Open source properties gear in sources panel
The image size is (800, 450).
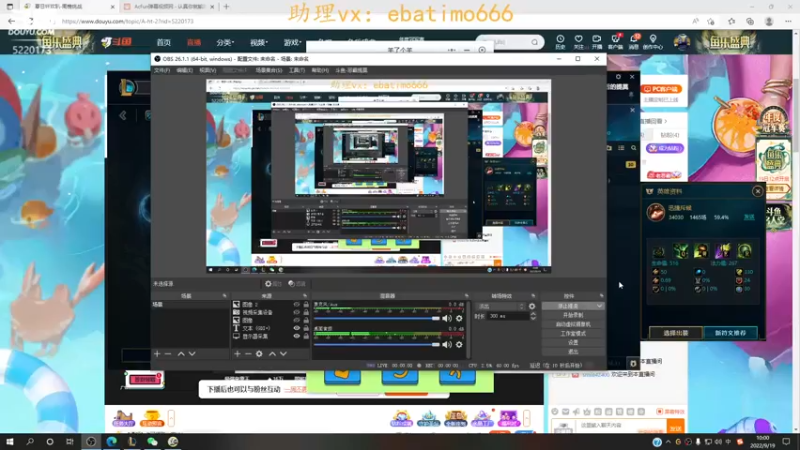click(259, 354)
